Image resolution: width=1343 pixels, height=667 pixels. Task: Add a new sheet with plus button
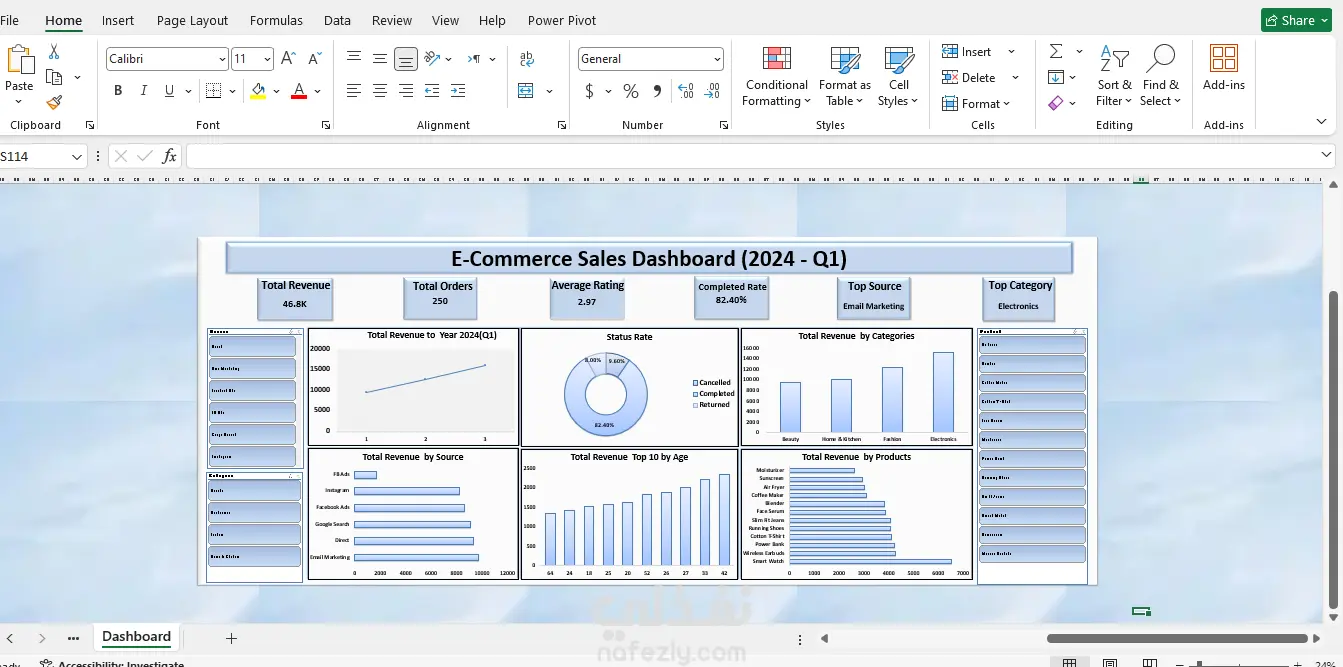(x=231, y=638)
